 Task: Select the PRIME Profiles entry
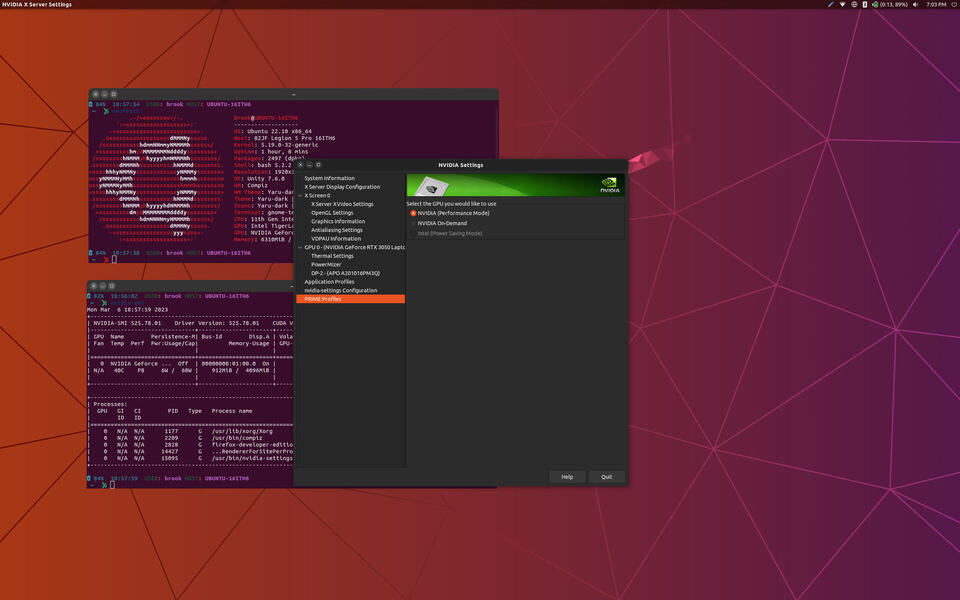tap(350, 299)
